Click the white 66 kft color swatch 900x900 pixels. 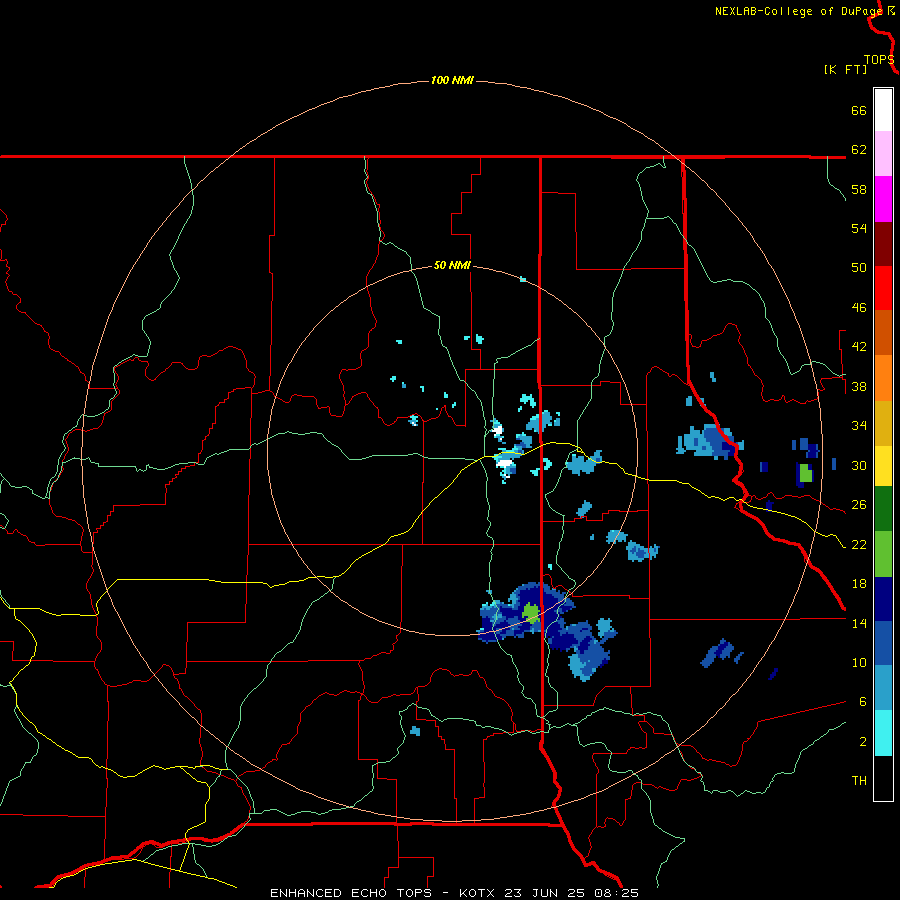883,110
